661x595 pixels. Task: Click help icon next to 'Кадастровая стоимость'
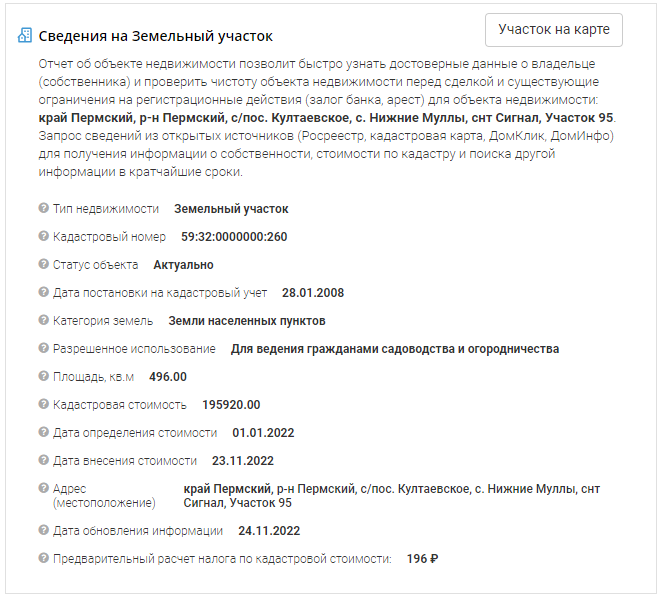pyautogui.click(x=43, y=405)
